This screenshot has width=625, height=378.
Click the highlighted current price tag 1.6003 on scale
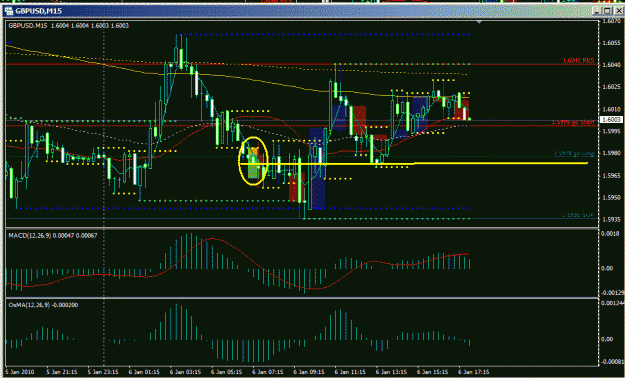[x=611, y=119]
